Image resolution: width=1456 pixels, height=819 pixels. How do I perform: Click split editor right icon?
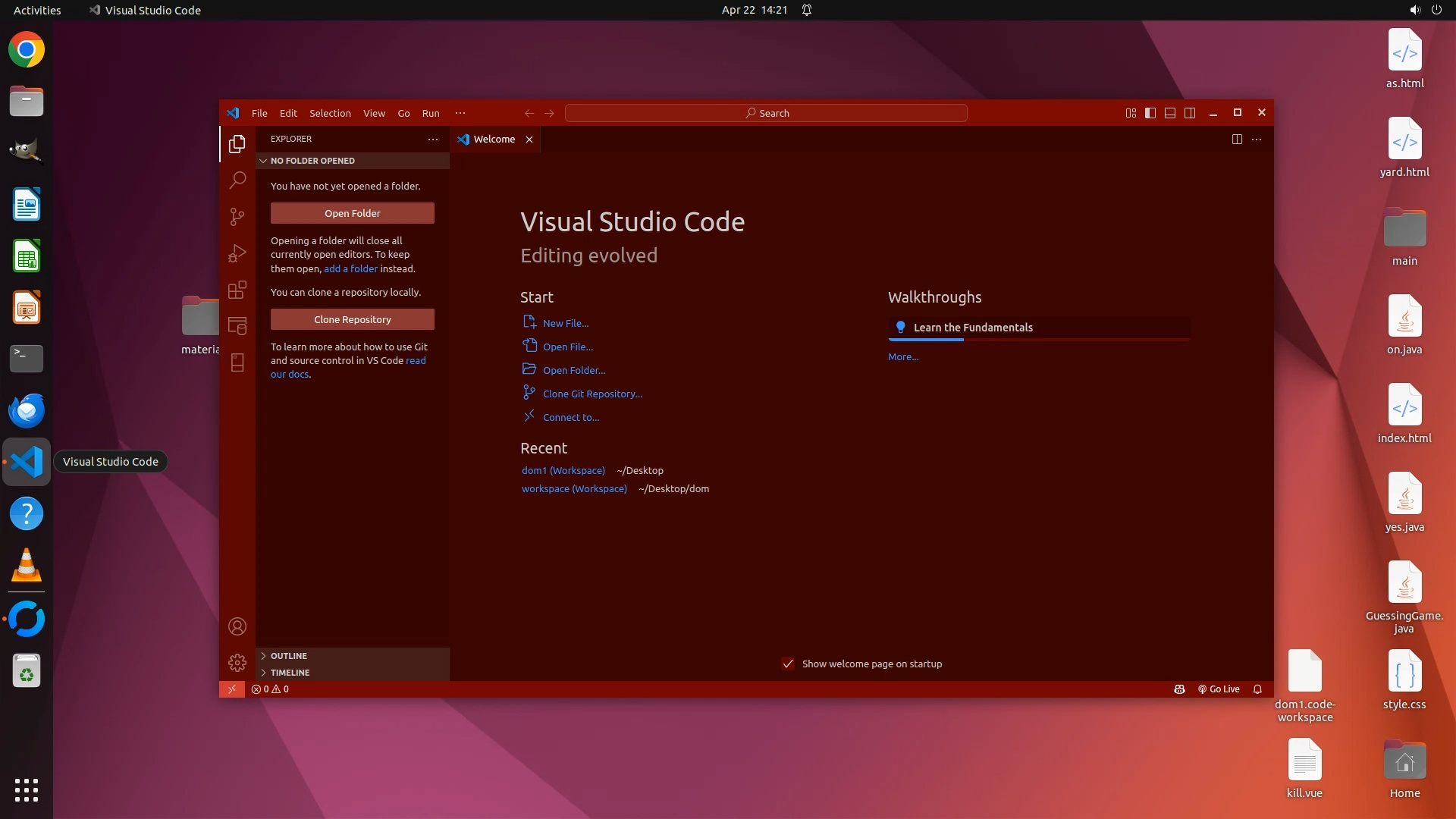(x=1237, y=139)
